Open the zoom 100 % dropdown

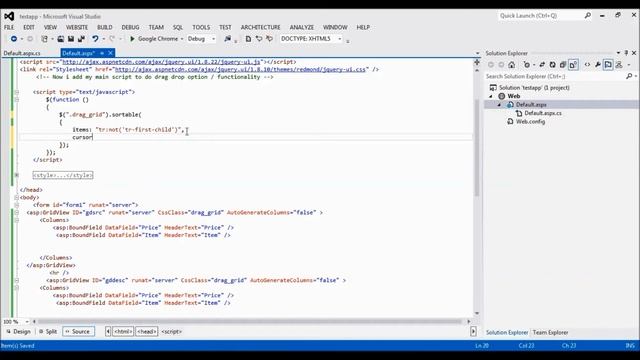click(27, 322)
